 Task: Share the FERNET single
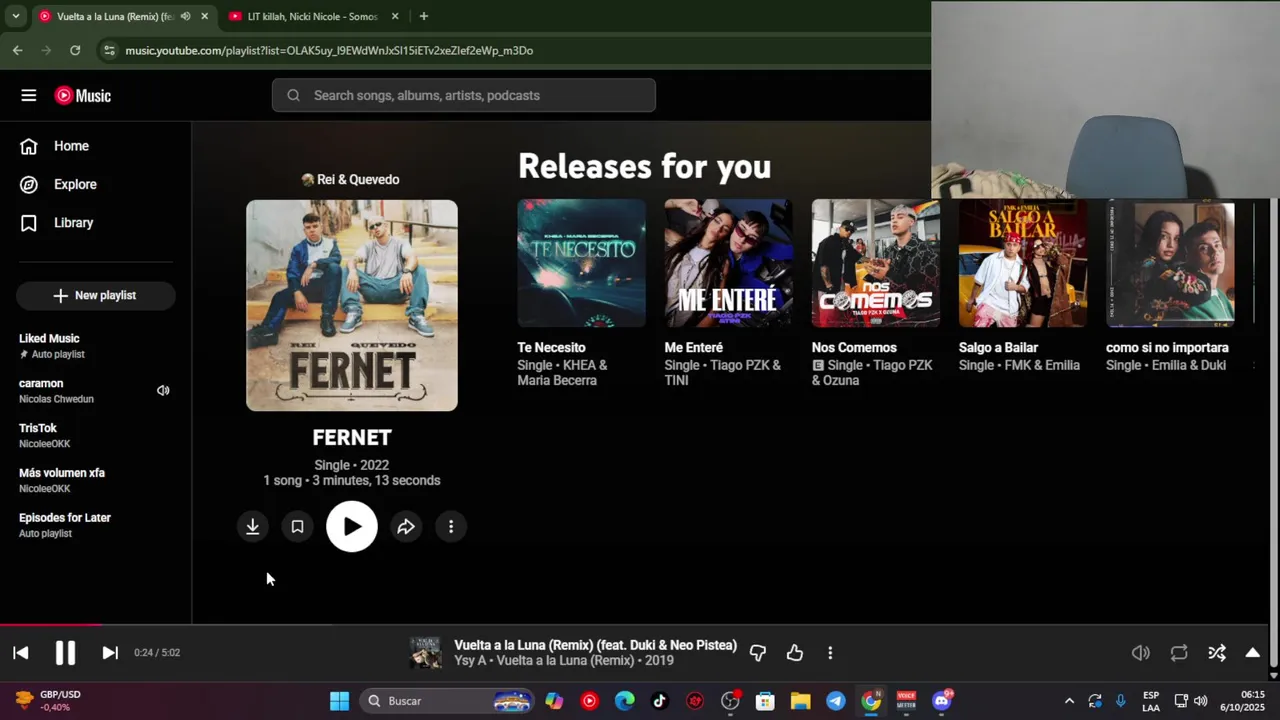[406, 526]
